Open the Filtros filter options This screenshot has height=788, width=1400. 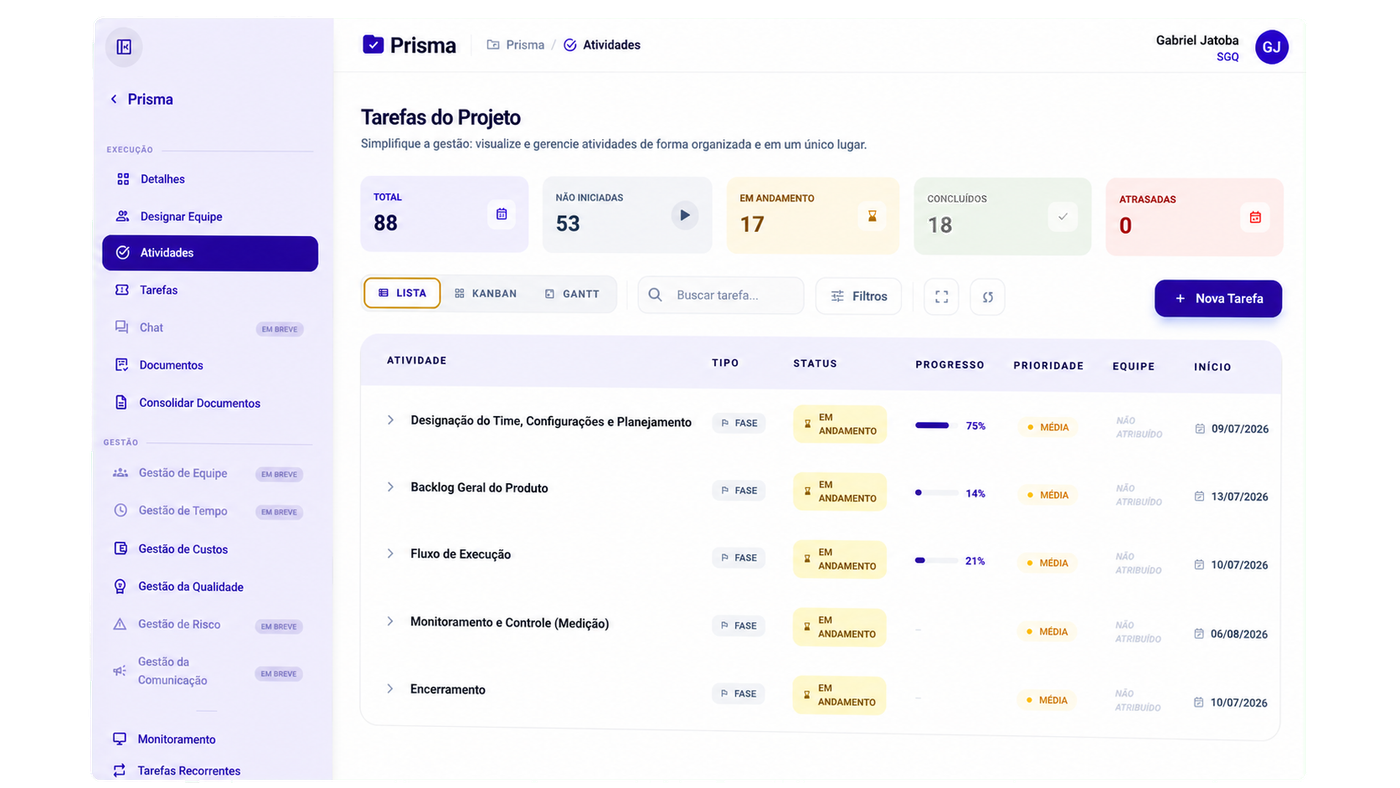[859, 296]
